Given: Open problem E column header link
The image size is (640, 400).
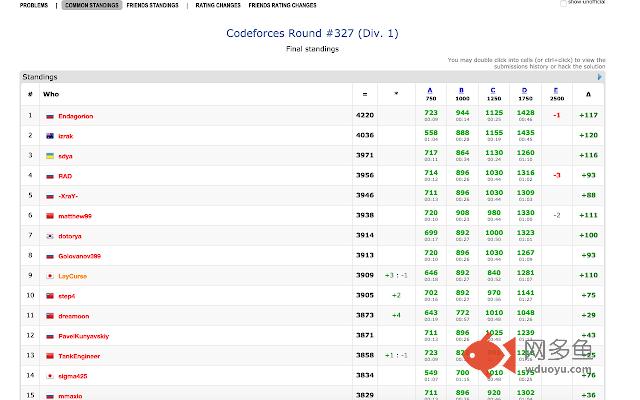Looking at the screenshot, I should (x=556, y=90).
